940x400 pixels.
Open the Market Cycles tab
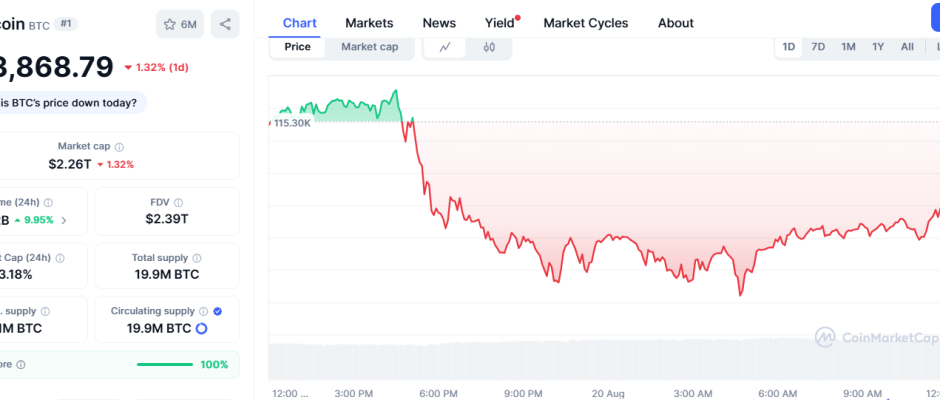(586, 23)
